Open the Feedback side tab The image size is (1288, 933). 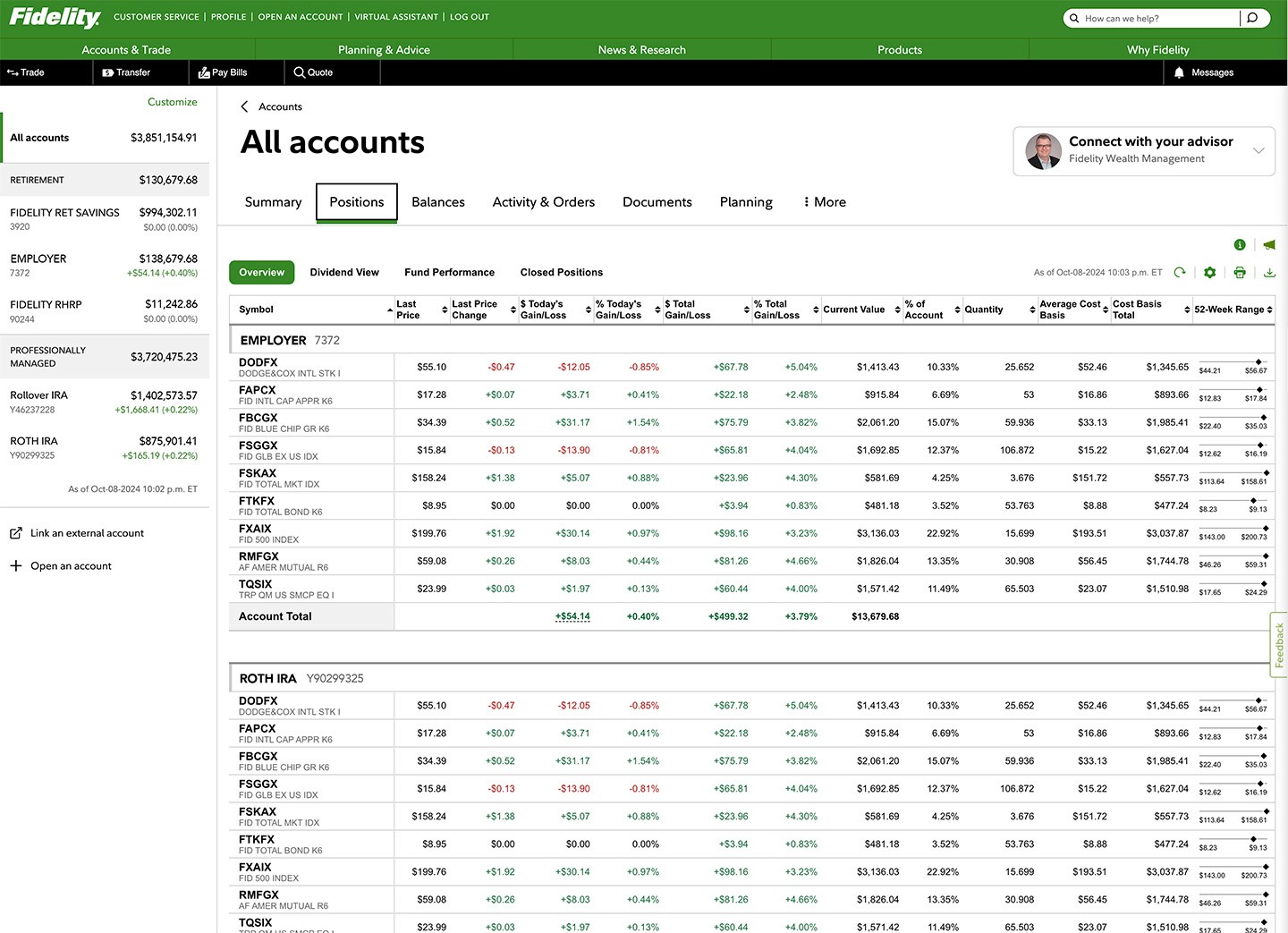[x=1279, y=645]
